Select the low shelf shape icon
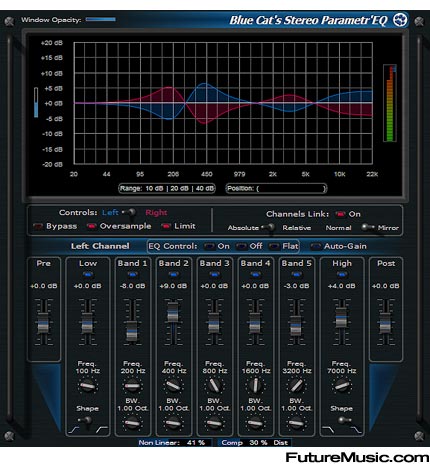Viewport: 430px width, 473px height. tap(74, 430)
